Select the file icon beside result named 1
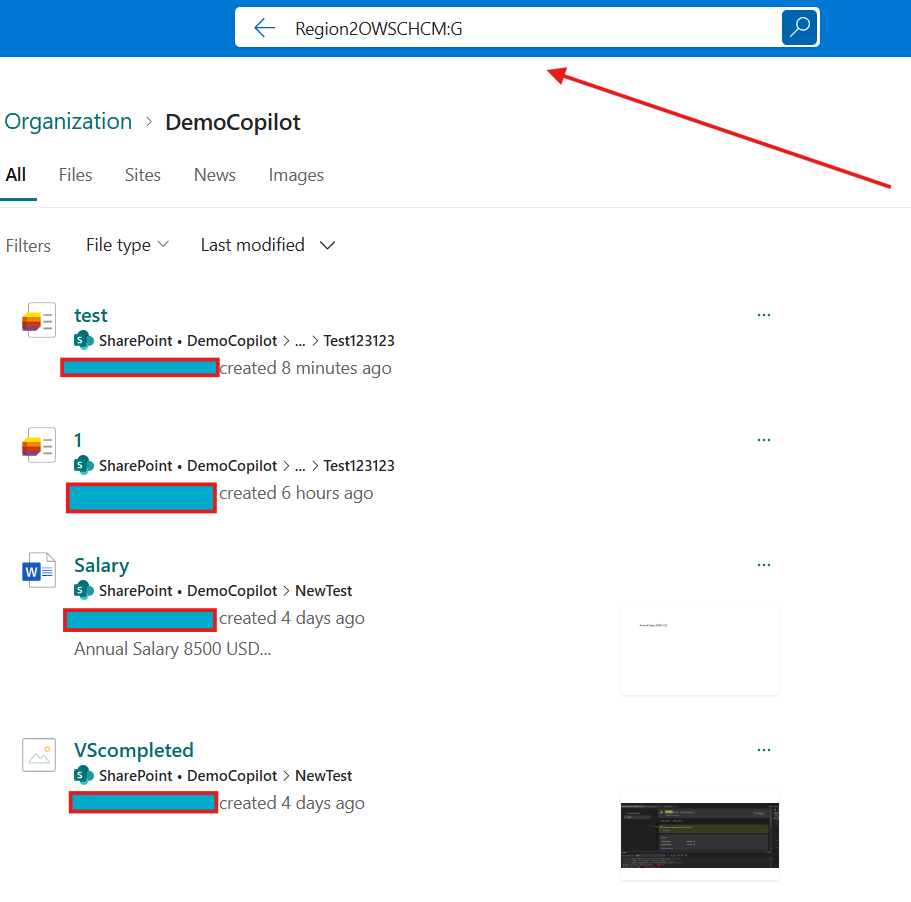911x902 pixels. coord(38,445)
